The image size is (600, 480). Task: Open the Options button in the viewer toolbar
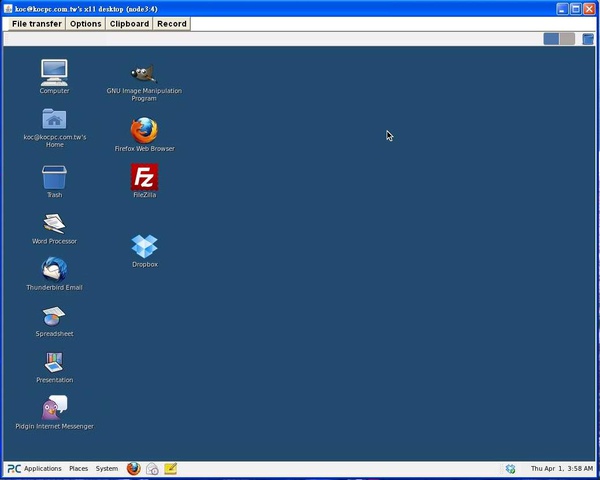[x=85, y=23]
